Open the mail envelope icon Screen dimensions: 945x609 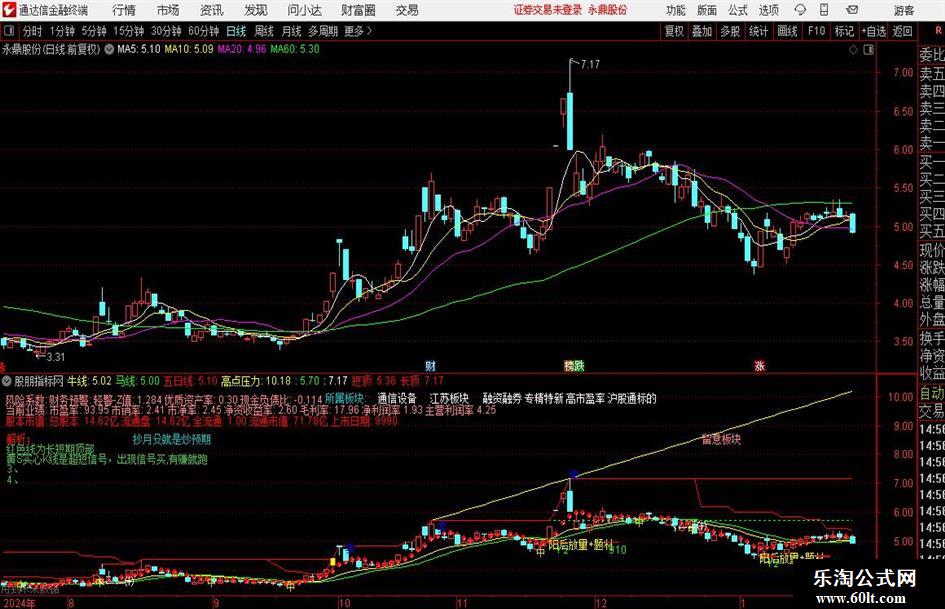(x=852, y=10)
